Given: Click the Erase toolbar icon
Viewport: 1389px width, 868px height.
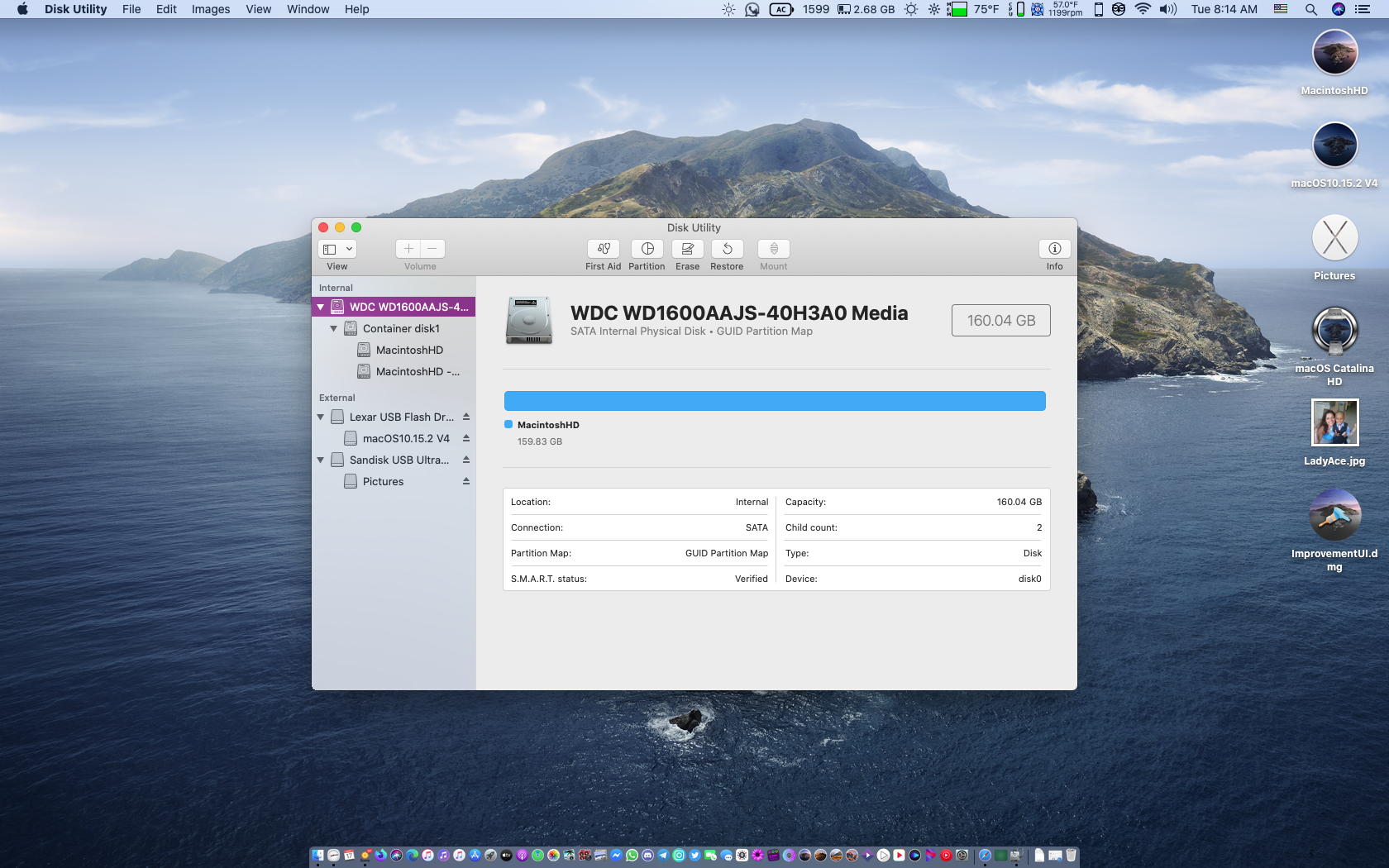Looking at the screenshot, I should (x=687, y=249).
